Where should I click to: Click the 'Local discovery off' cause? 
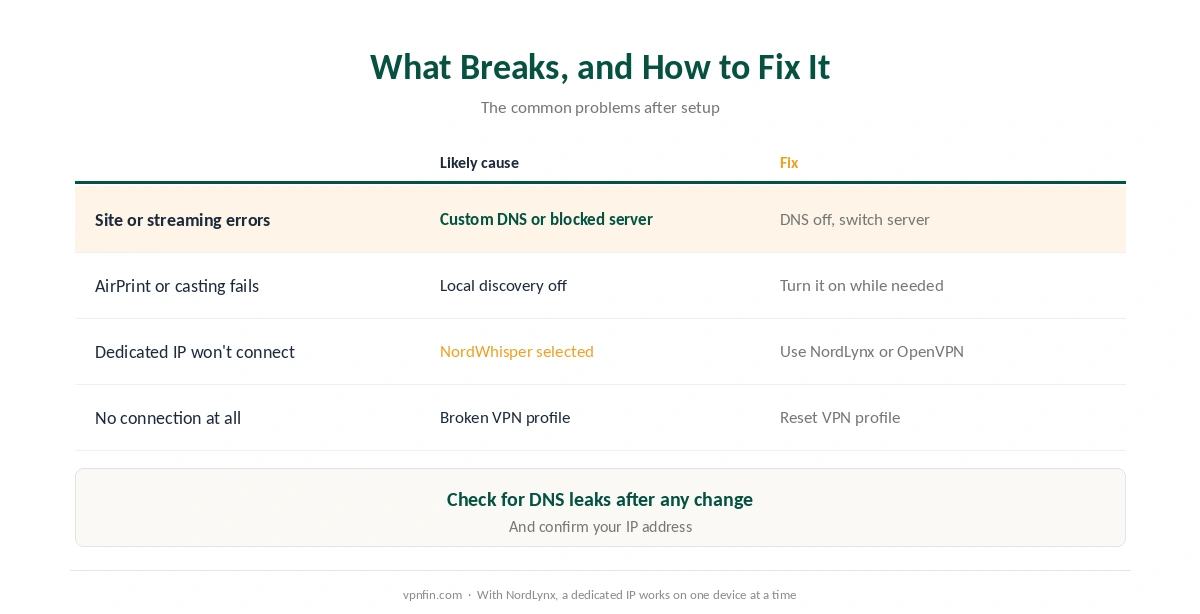point(503,285)
